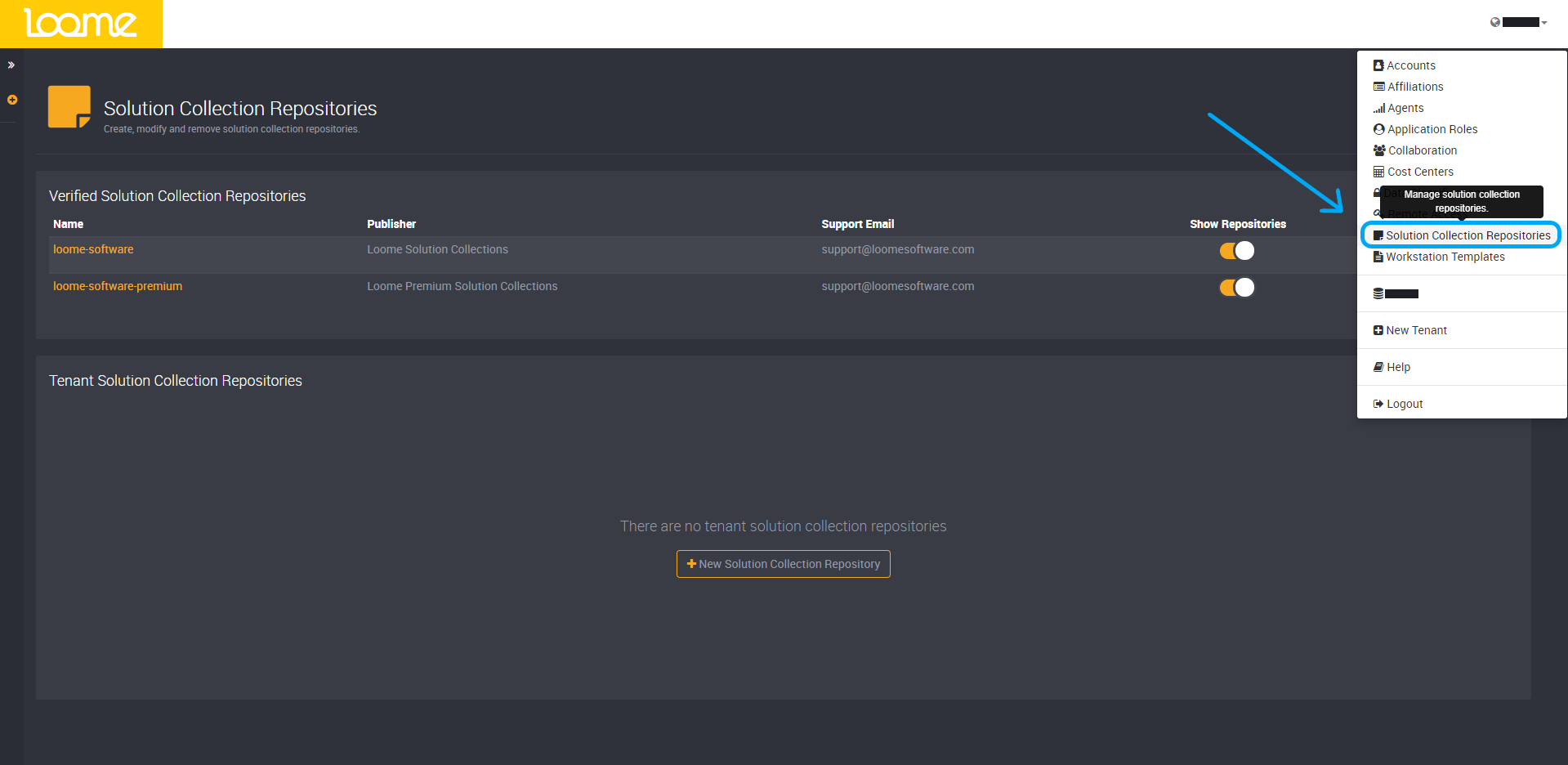
Task: Click 'Loome Solution Collections' publisher cell
Action: coord(437,249)
